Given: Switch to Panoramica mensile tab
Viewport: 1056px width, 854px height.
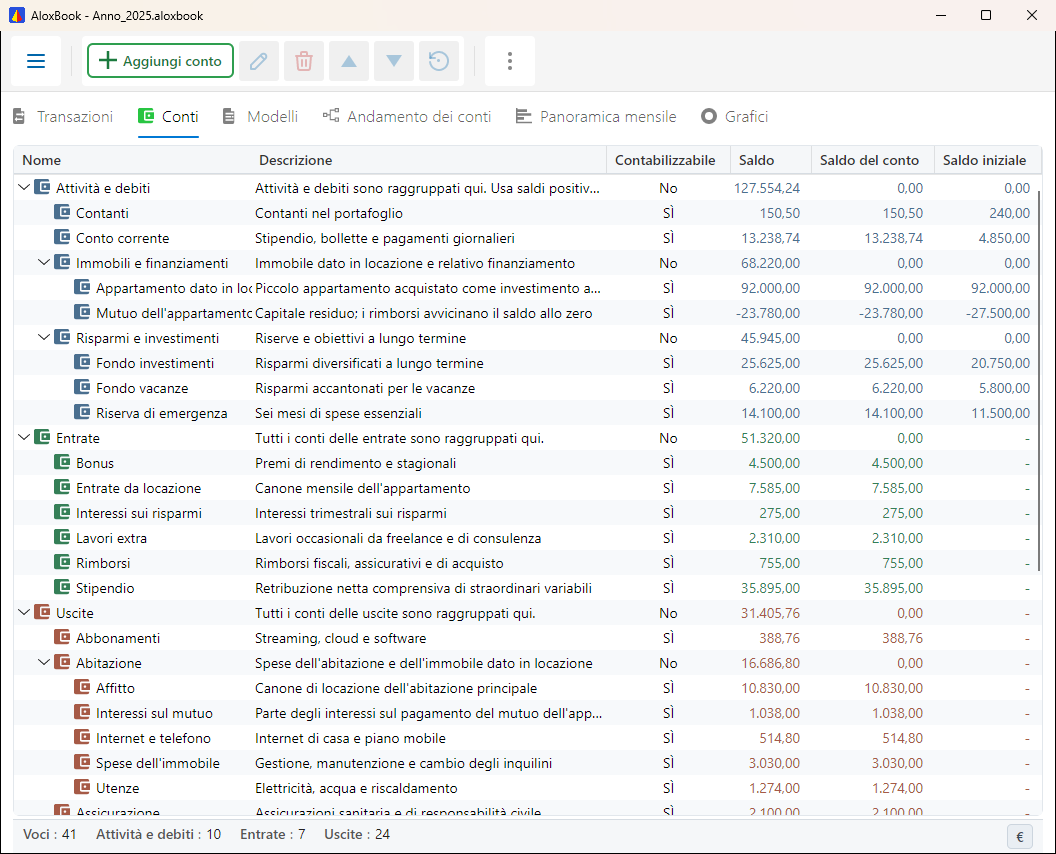Looking at the screenshot, I should (x=596, y=117).
